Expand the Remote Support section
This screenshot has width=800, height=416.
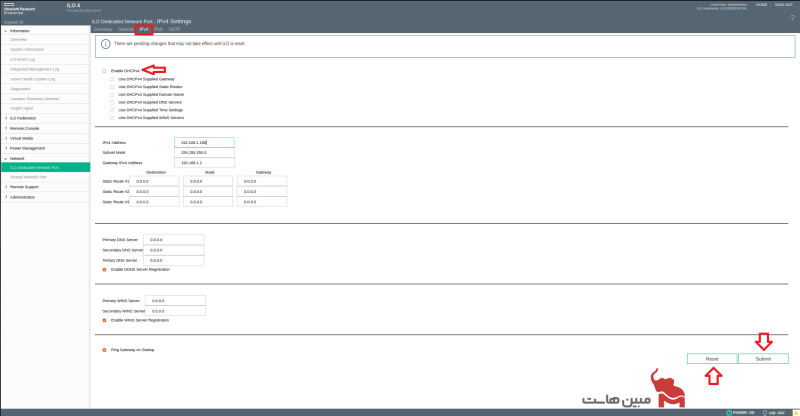[6, 187]
